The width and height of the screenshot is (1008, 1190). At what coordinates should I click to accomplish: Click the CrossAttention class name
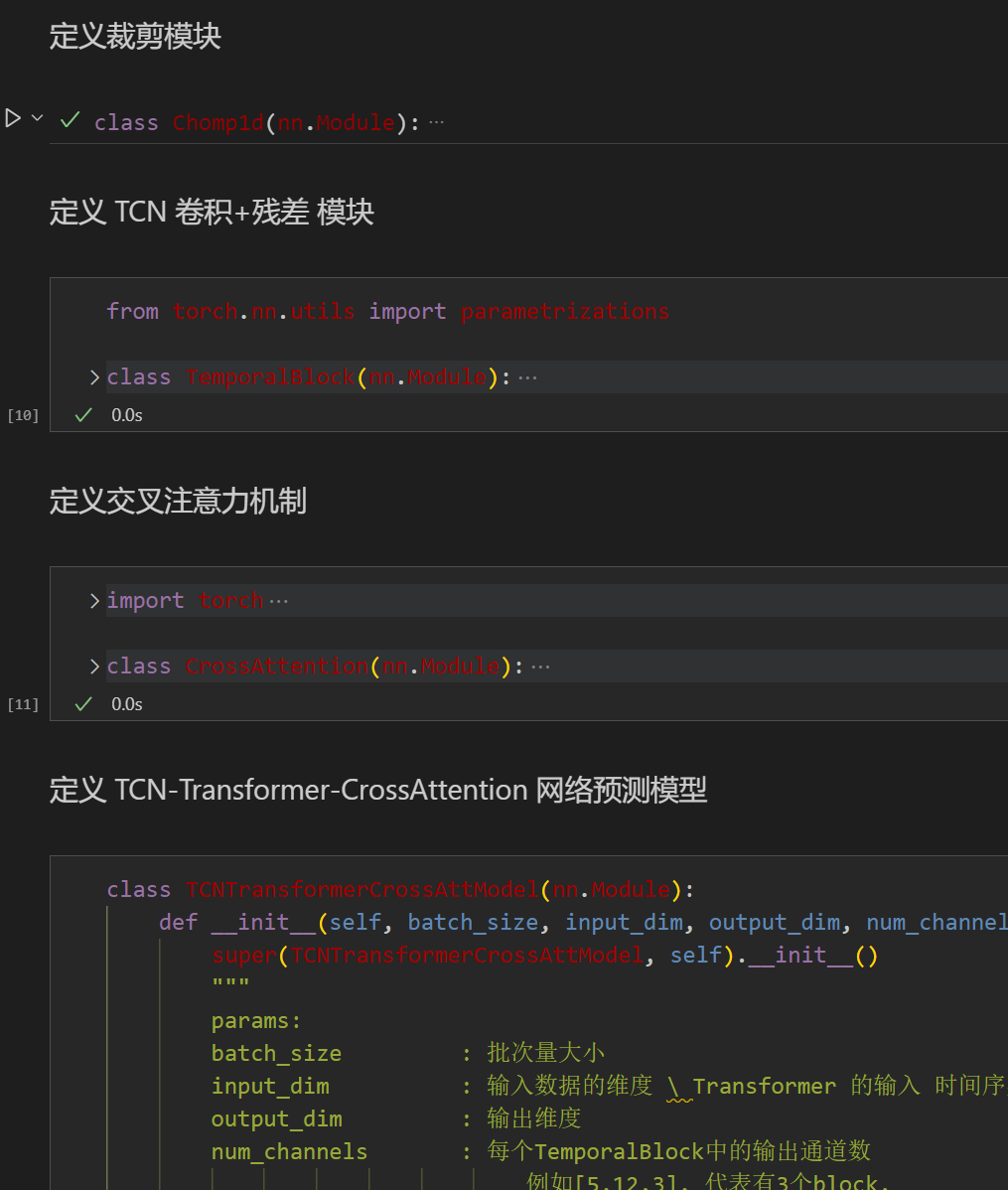pyautogui.click(x=276, y=667)
